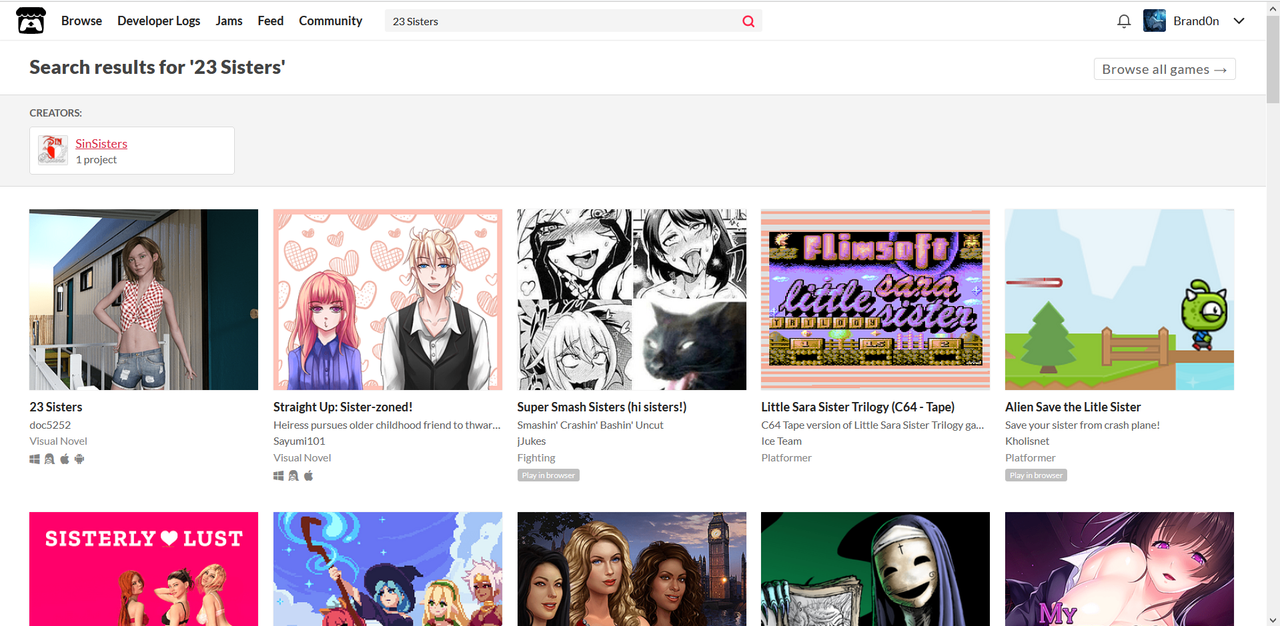Visit author Sayumi101's page
Screen dimensions: 1280x626
click(299, 441)
